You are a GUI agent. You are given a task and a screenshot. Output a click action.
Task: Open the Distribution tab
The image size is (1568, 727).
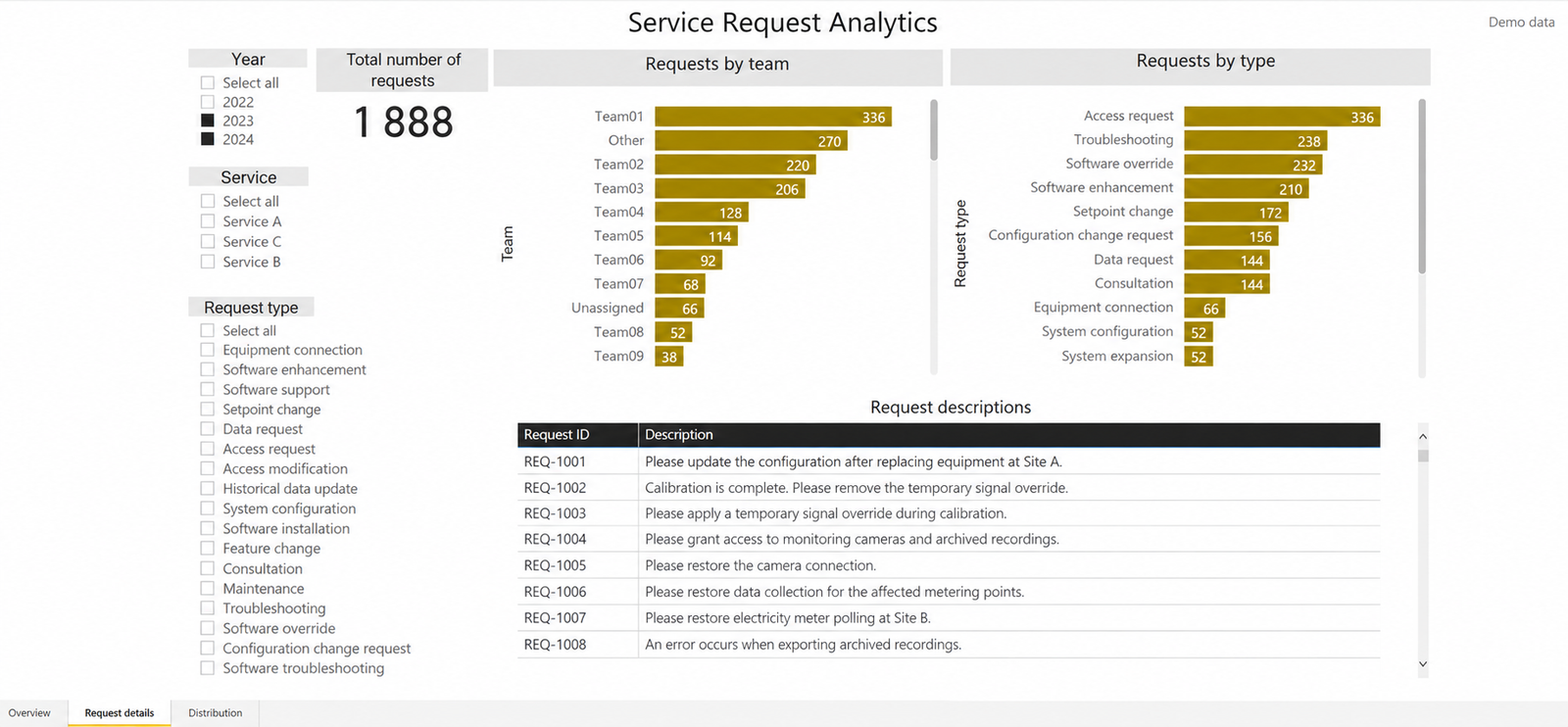tap(216, 713)
